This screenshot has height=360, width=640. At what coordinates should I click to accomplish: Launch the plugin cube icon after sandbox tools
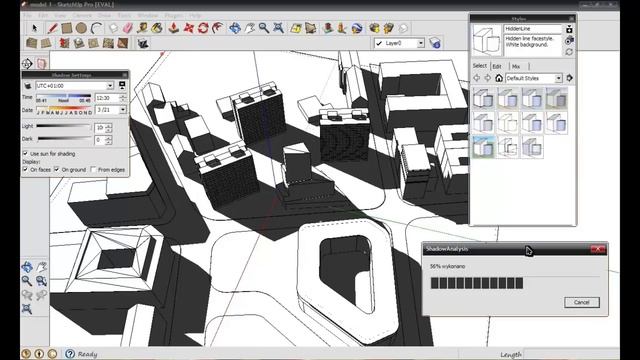tap(142, 43)
